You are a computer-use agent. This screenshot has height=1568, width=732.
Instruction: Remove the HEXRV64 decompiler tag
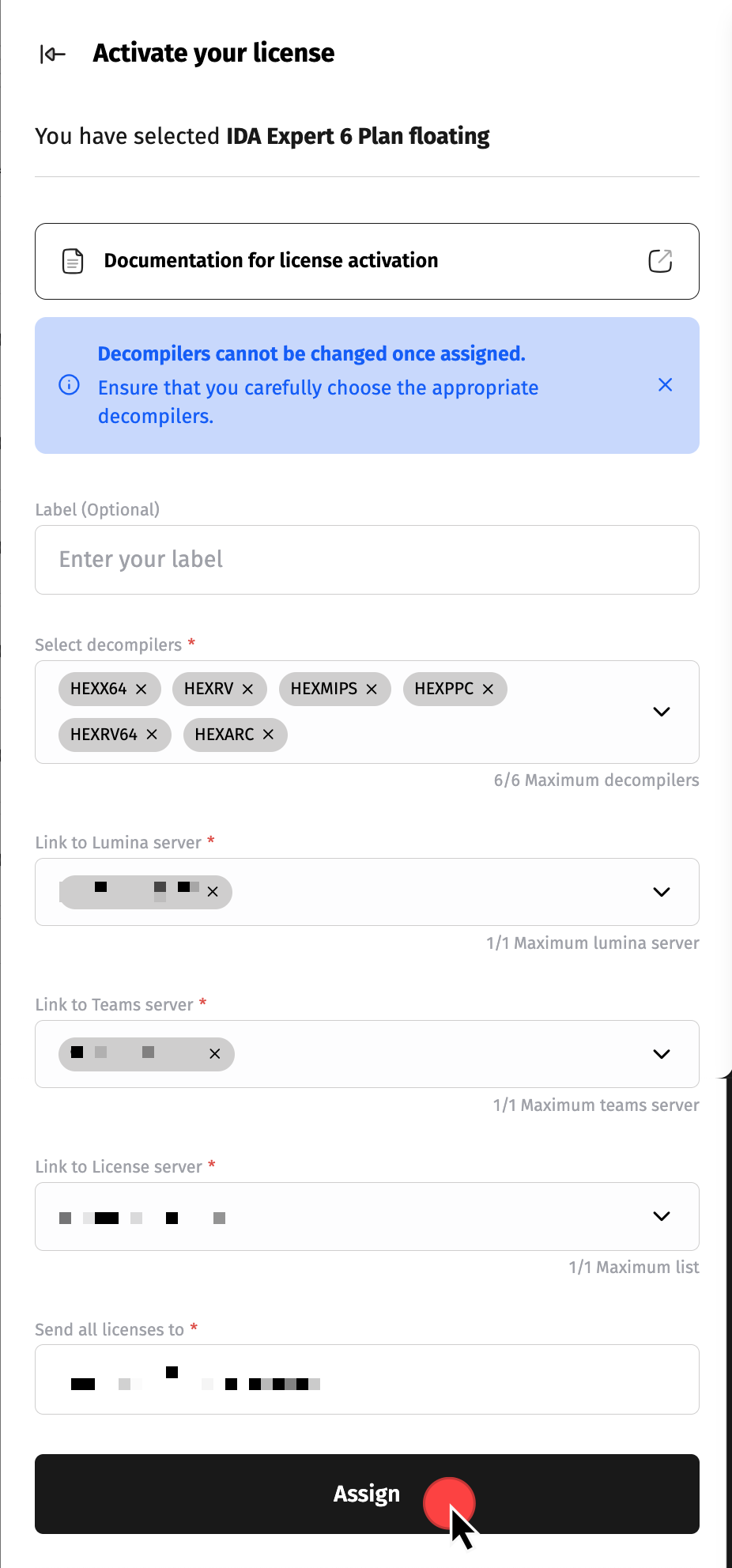[152, 735]
